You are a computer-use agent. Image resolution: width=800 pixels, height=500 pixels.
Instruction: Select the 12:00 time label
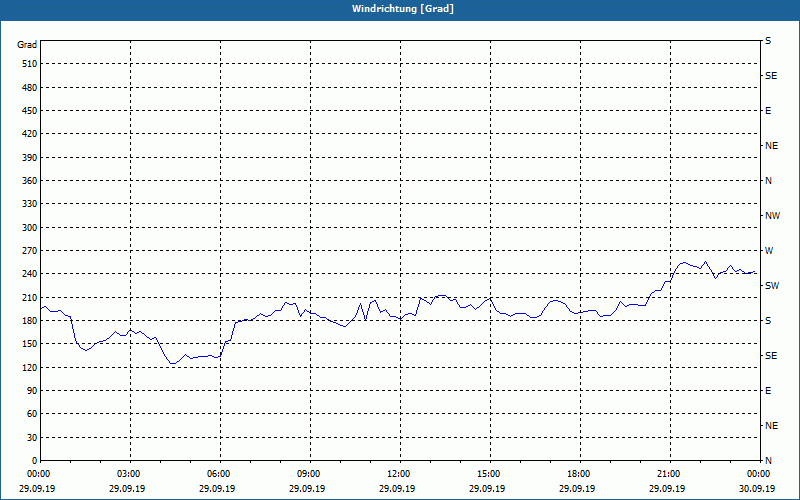click(x=400, y=474)
